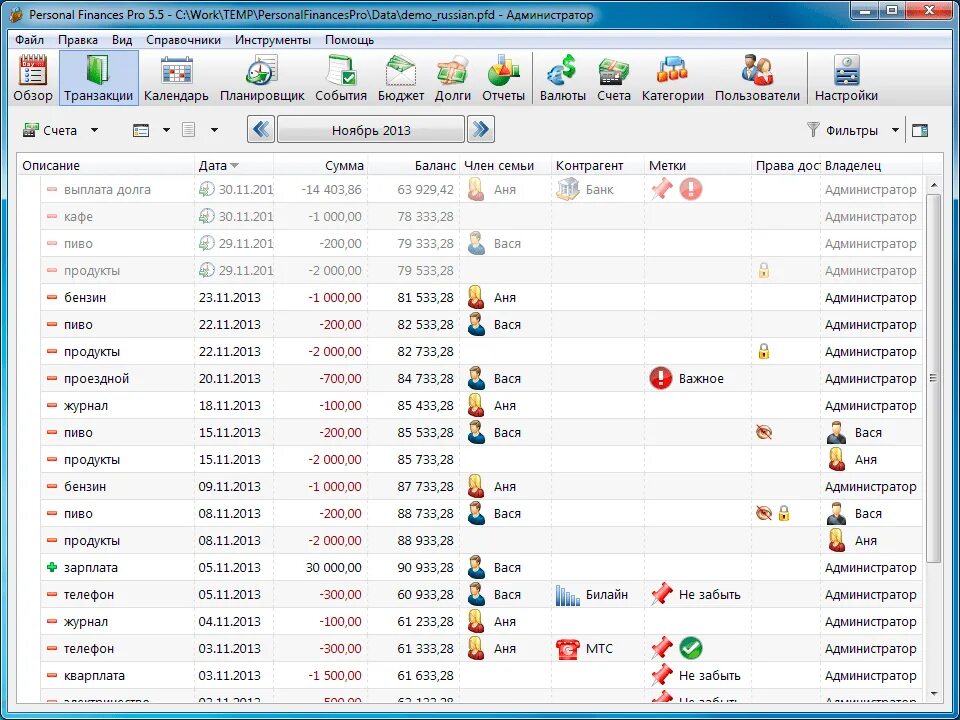This screenshot has height=720, width=960.
Task: Click the МТС red phone icon
Action: 568,648
